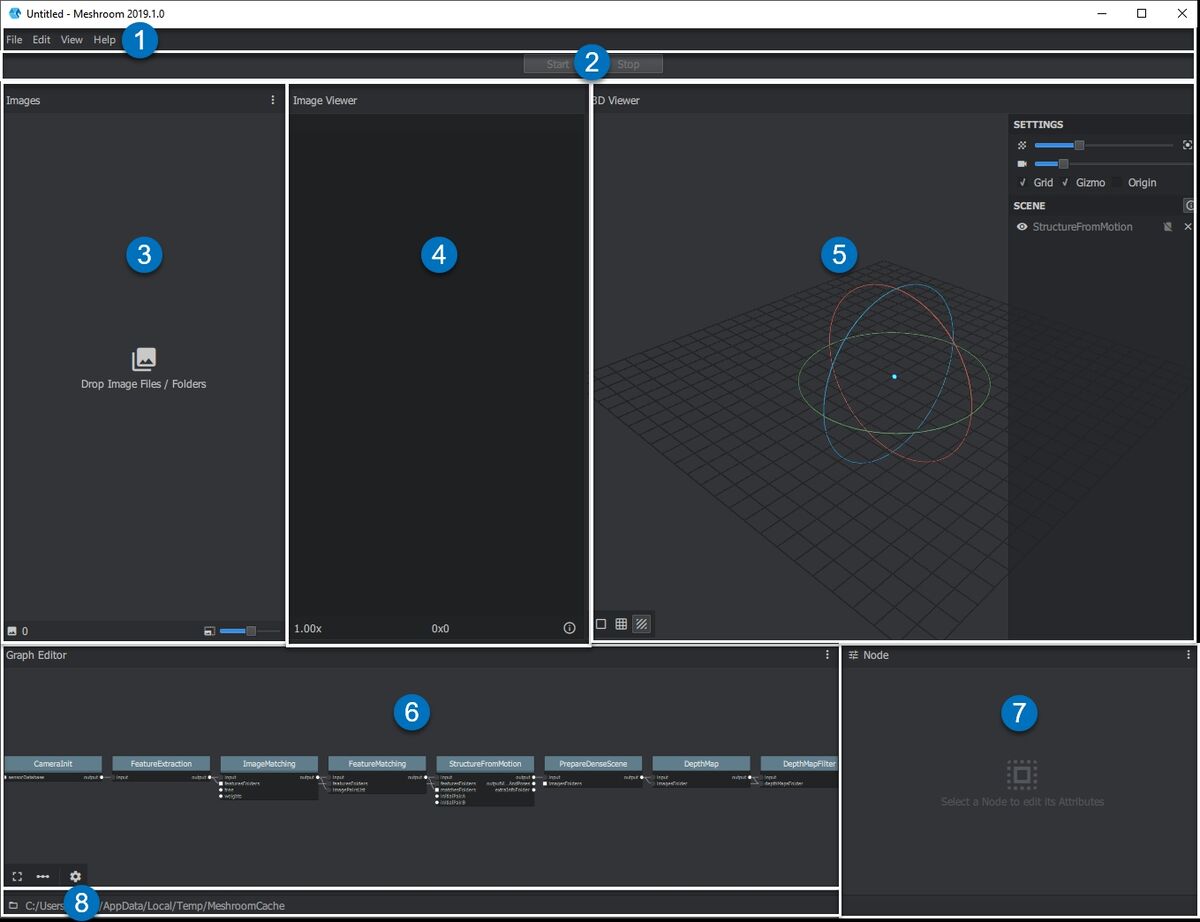Screen dimensions: 1200x922
Task: Open the View menu
Action: click(x=71, y=39)
